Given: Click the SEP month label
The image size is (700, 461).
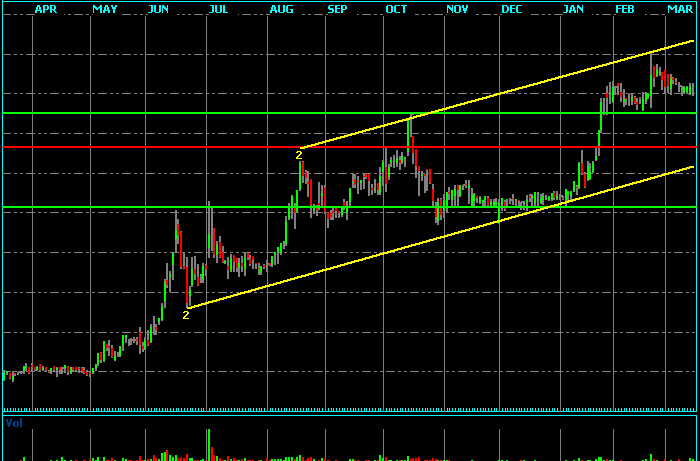Looking at the screenshot, I should (x=337, y=9).
